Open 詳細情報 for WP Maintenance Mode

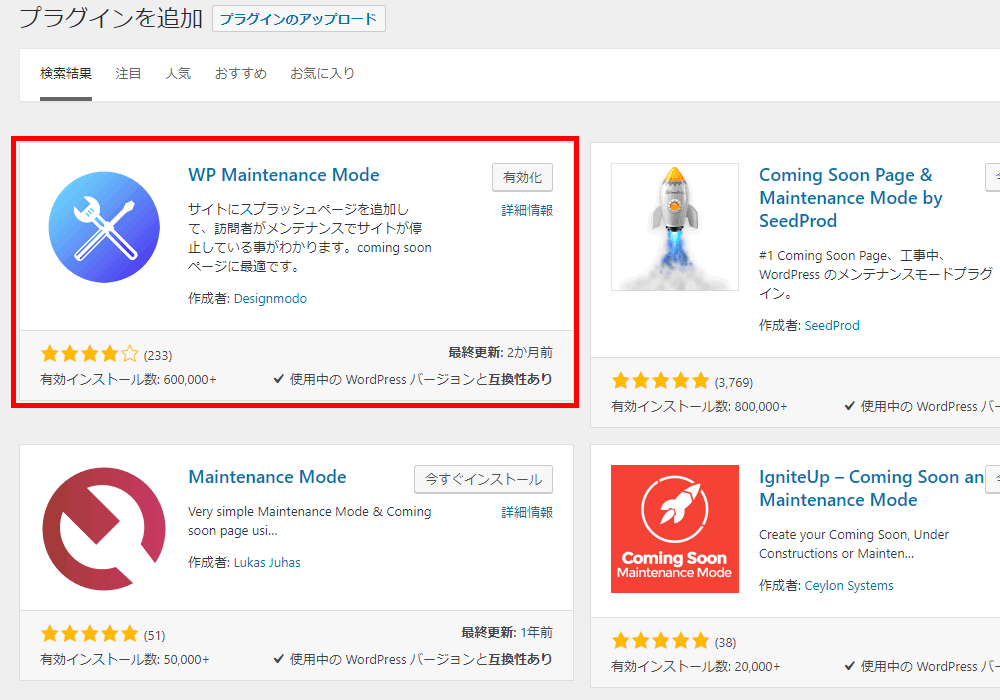[x=527, y=210]
